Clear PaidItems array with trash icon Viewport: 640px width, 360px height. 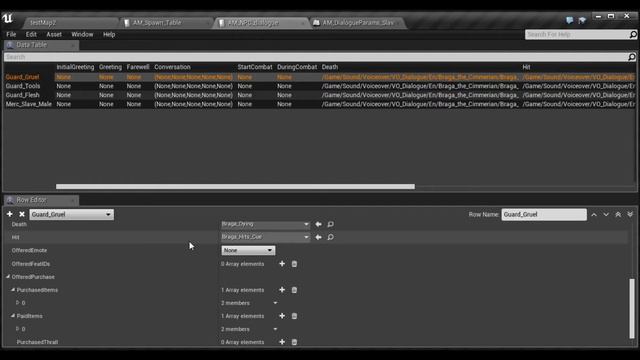click(x=294, y=316)
